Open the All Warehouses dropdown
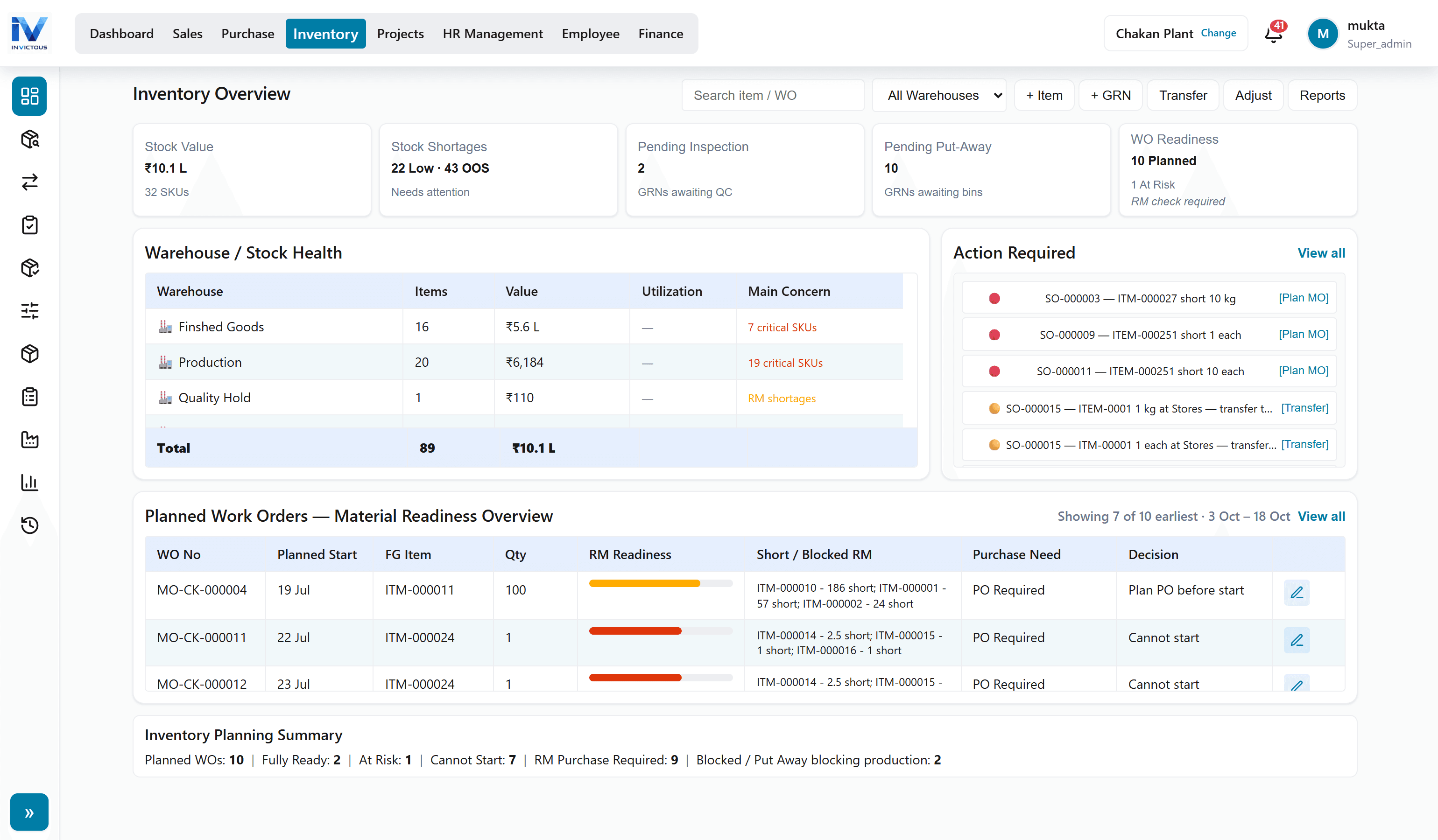 pyautogui.click(x=939, y=95)
